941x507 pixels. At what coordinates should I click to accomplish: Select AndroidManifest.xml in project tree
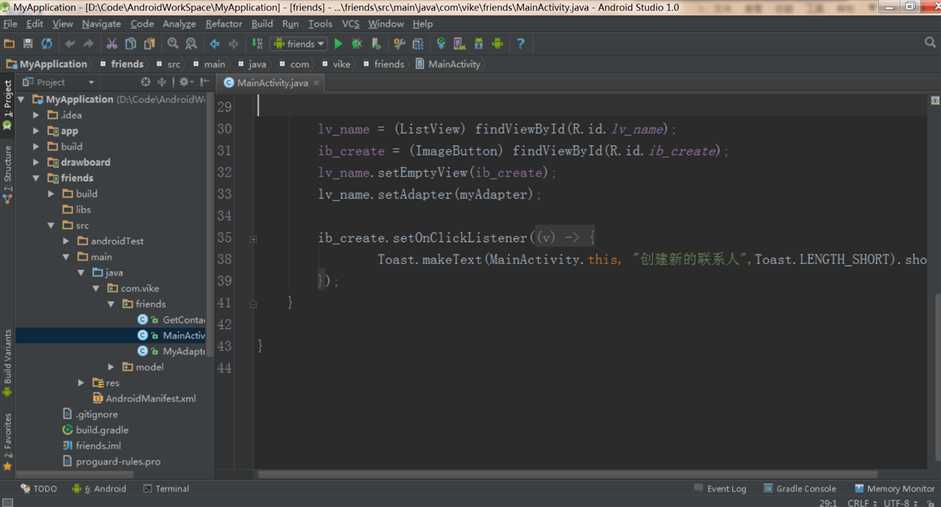[x=144, y=398]
